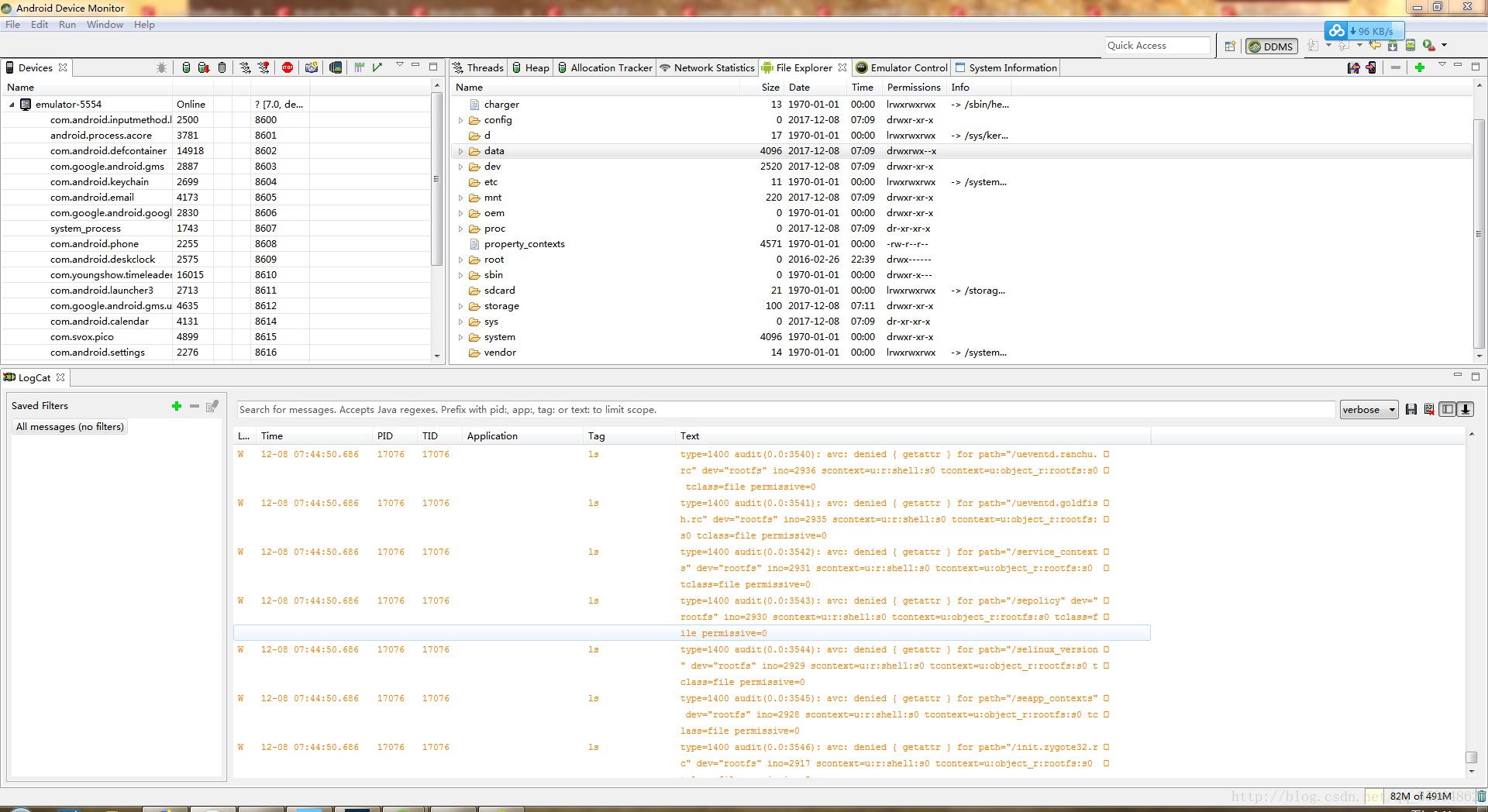Viewport: 1488px width, 812px height.
Task: Click the Quick Access field
Action: pos(1158,46)
